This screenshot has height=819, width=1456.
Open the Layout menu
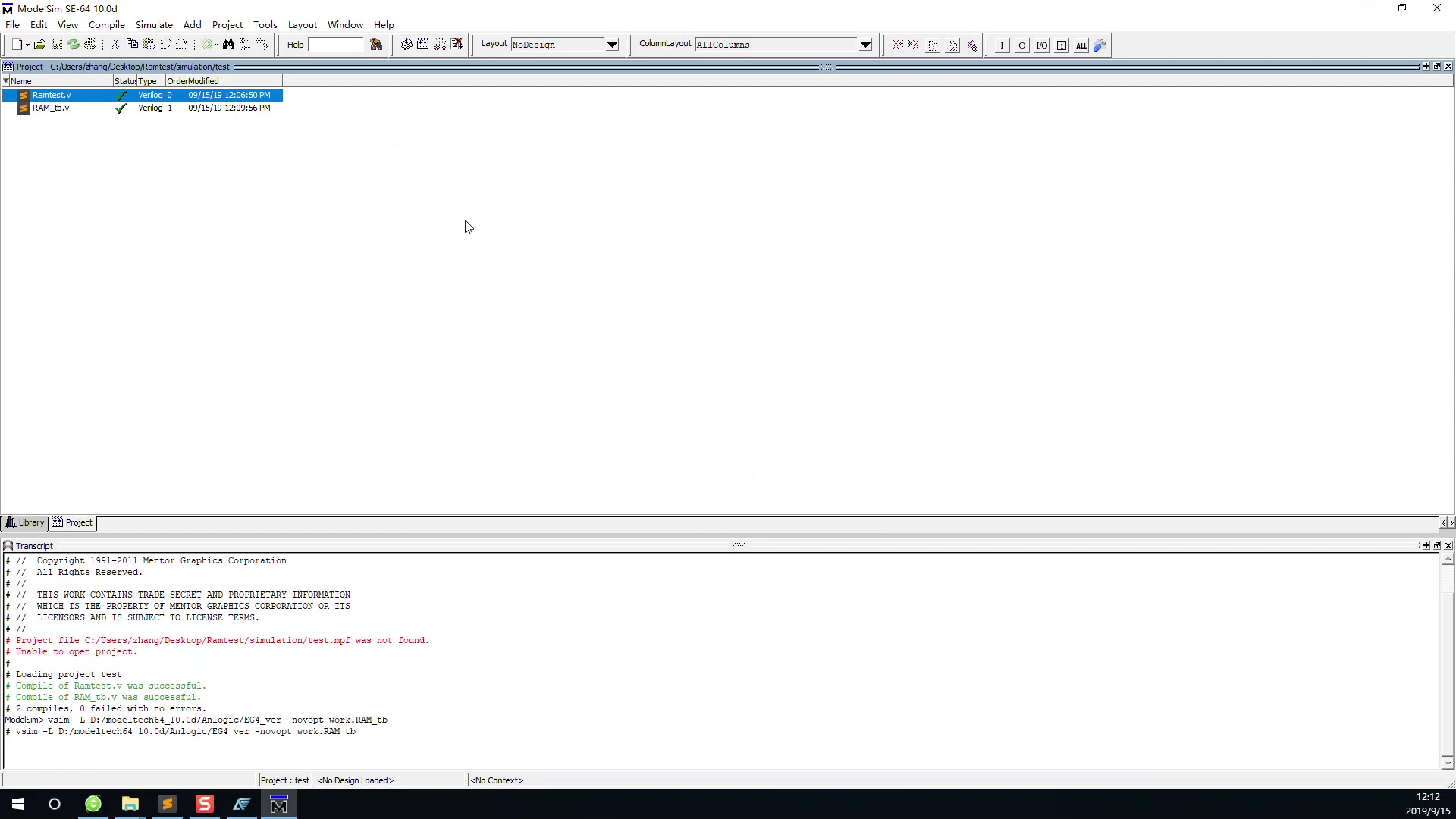click(x=303, y=24)
